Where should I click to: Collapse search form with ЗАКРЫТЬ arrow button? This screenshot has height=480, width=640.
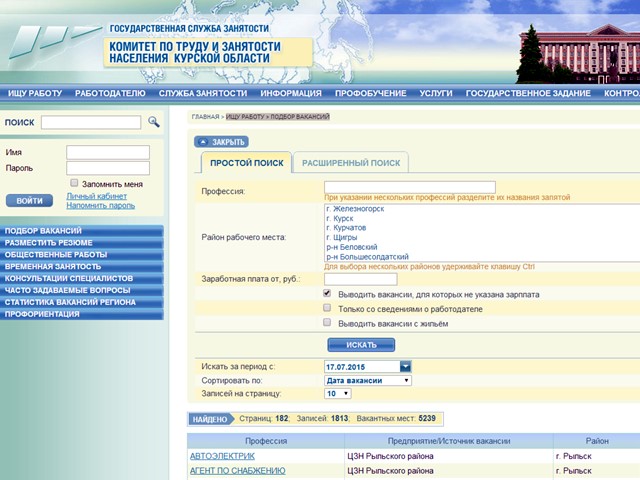221,142
